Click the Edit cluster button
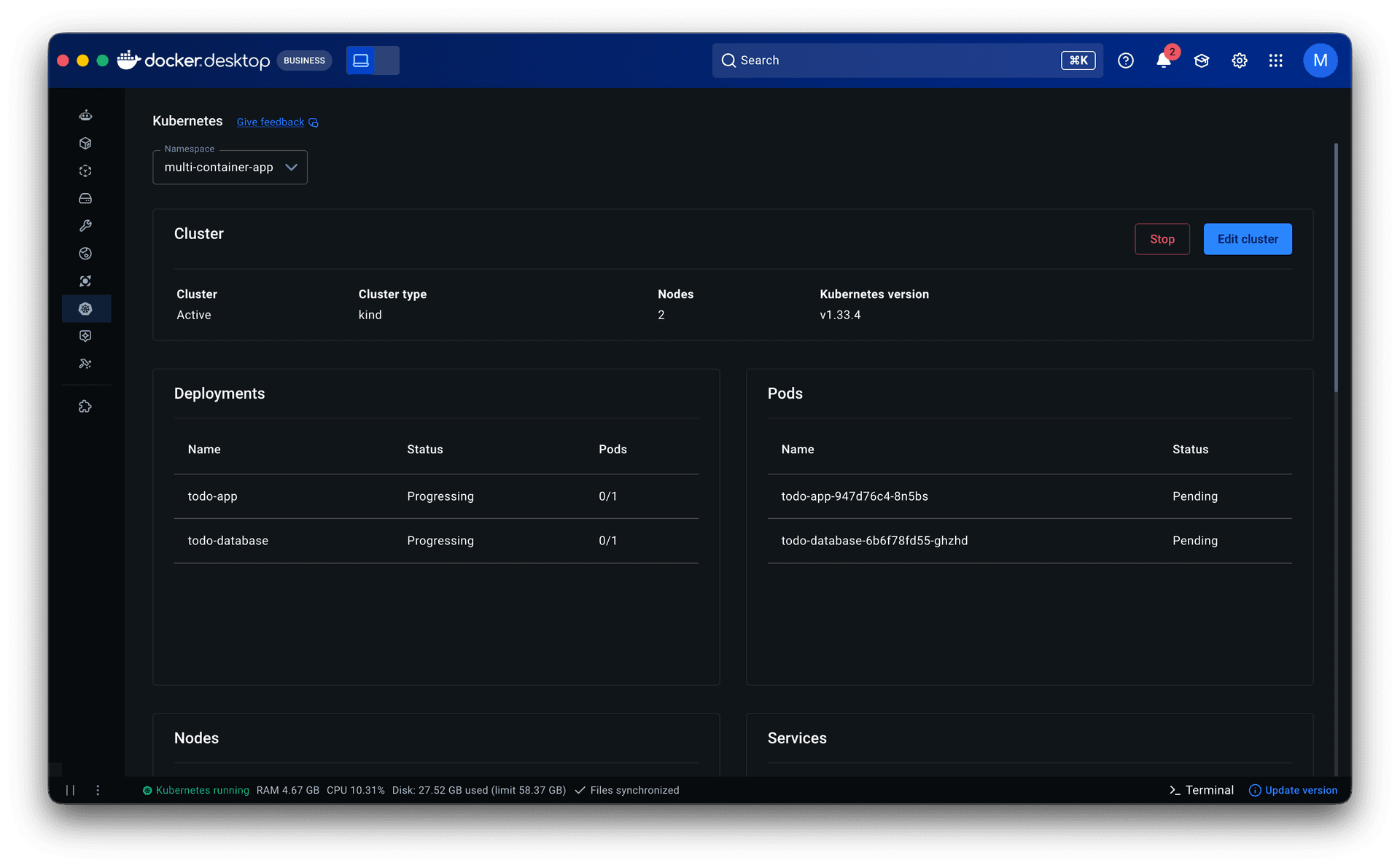Viewport: 1400px width, 868px height. (1247, 239)
